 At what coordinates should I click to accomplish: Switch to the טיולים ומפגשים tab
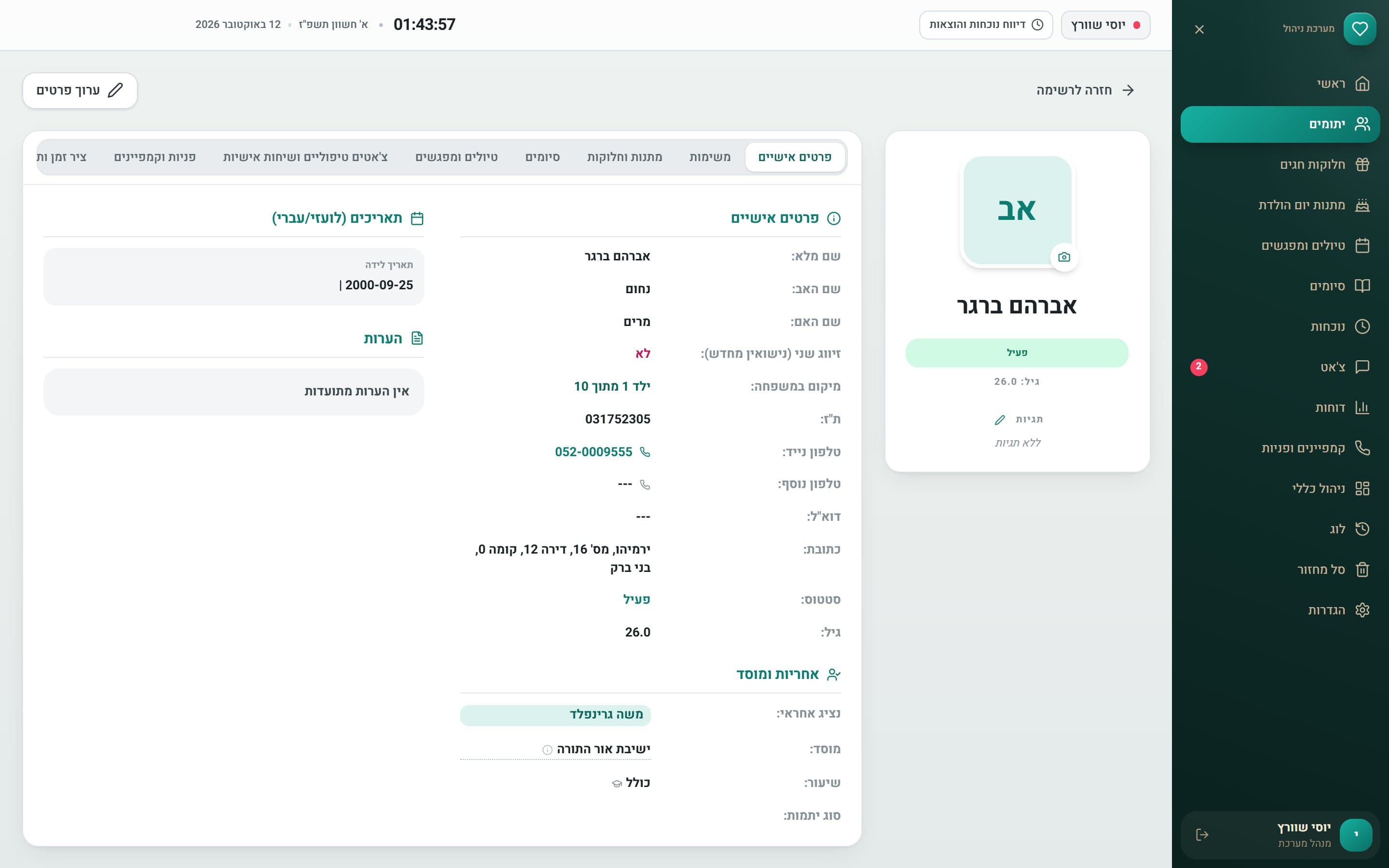pos(456,157)
